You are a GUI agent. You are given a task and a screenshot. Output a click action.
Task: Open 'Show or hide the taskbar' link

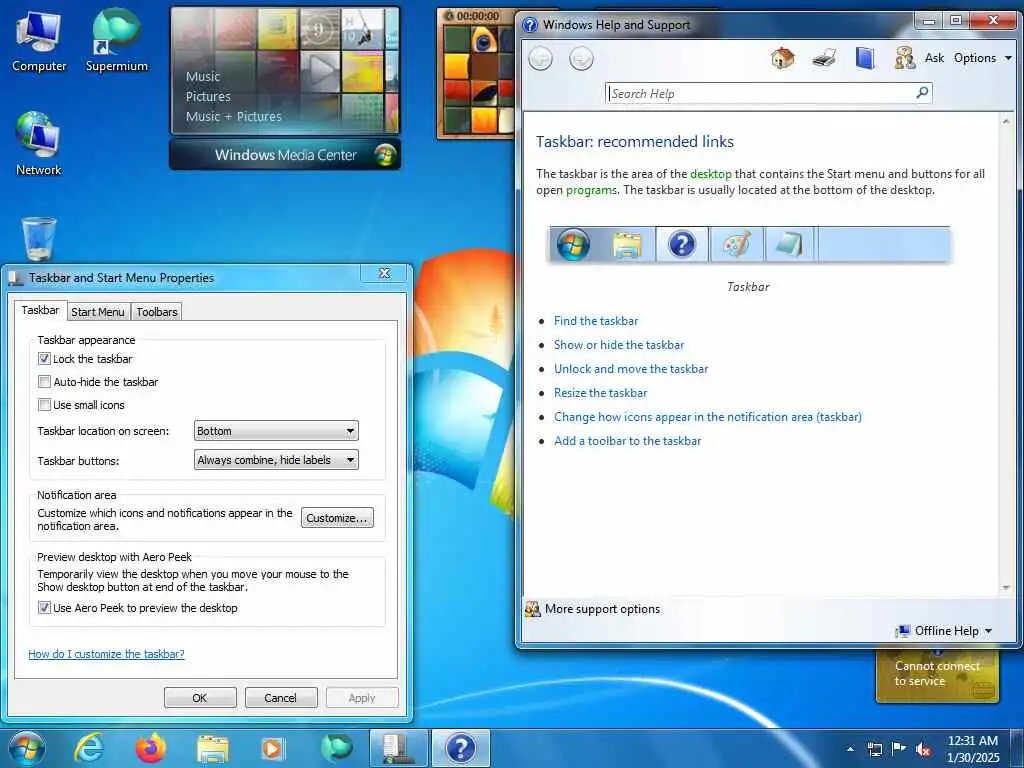[618, 345]
